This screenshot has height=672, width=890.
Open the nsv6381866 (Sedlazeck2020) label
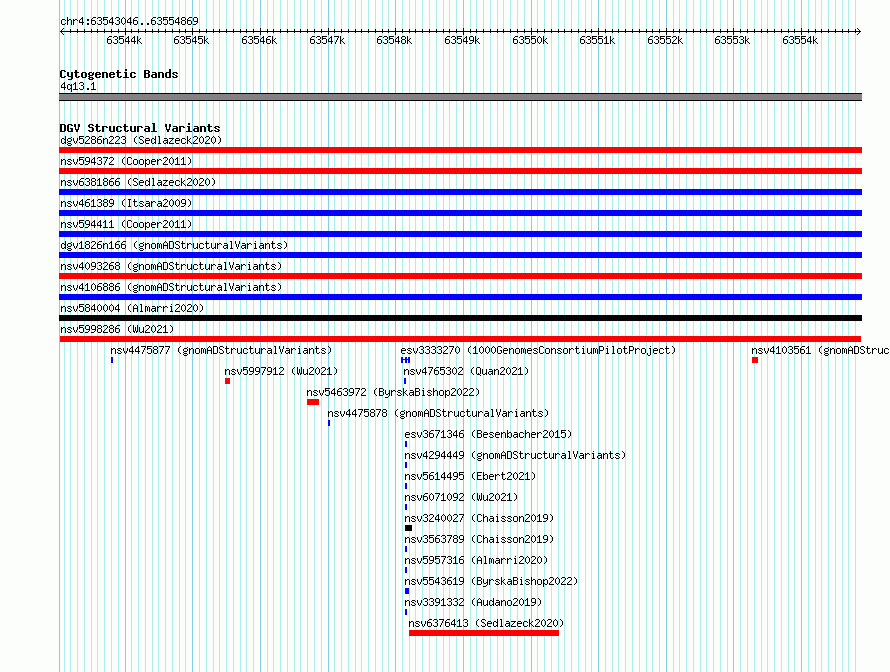pyautogui.click(x=138, y=182)
